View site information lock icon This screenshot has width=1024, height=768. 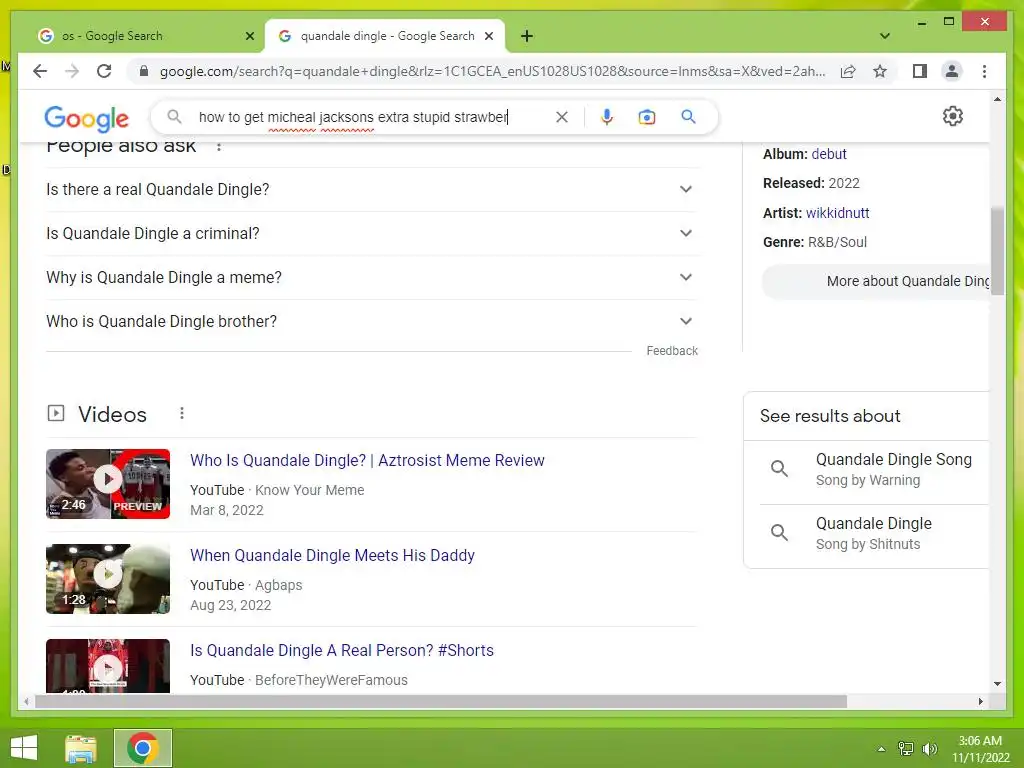[144, 71]
